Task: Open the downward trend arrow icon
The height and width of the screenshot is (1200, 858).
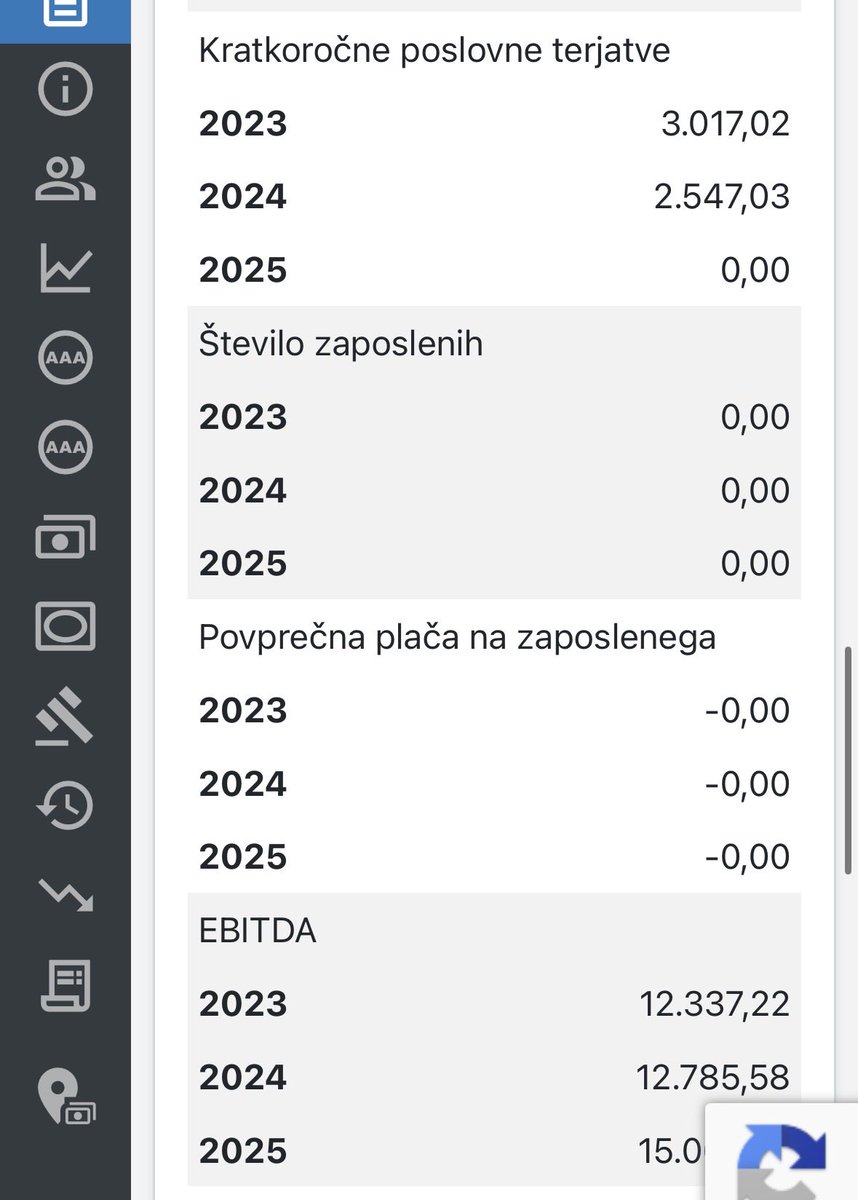Action: [65, 893]
